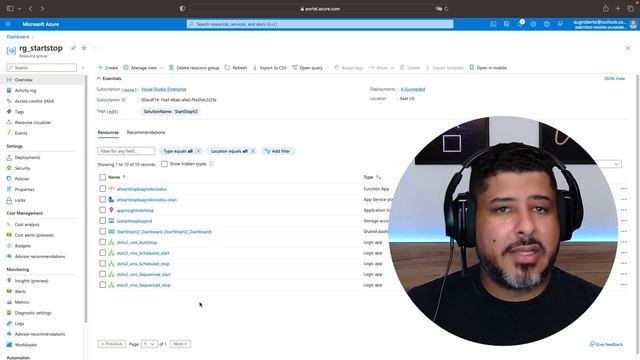Open the Location equals all filter
640x360 pixels.
[229, 151]
